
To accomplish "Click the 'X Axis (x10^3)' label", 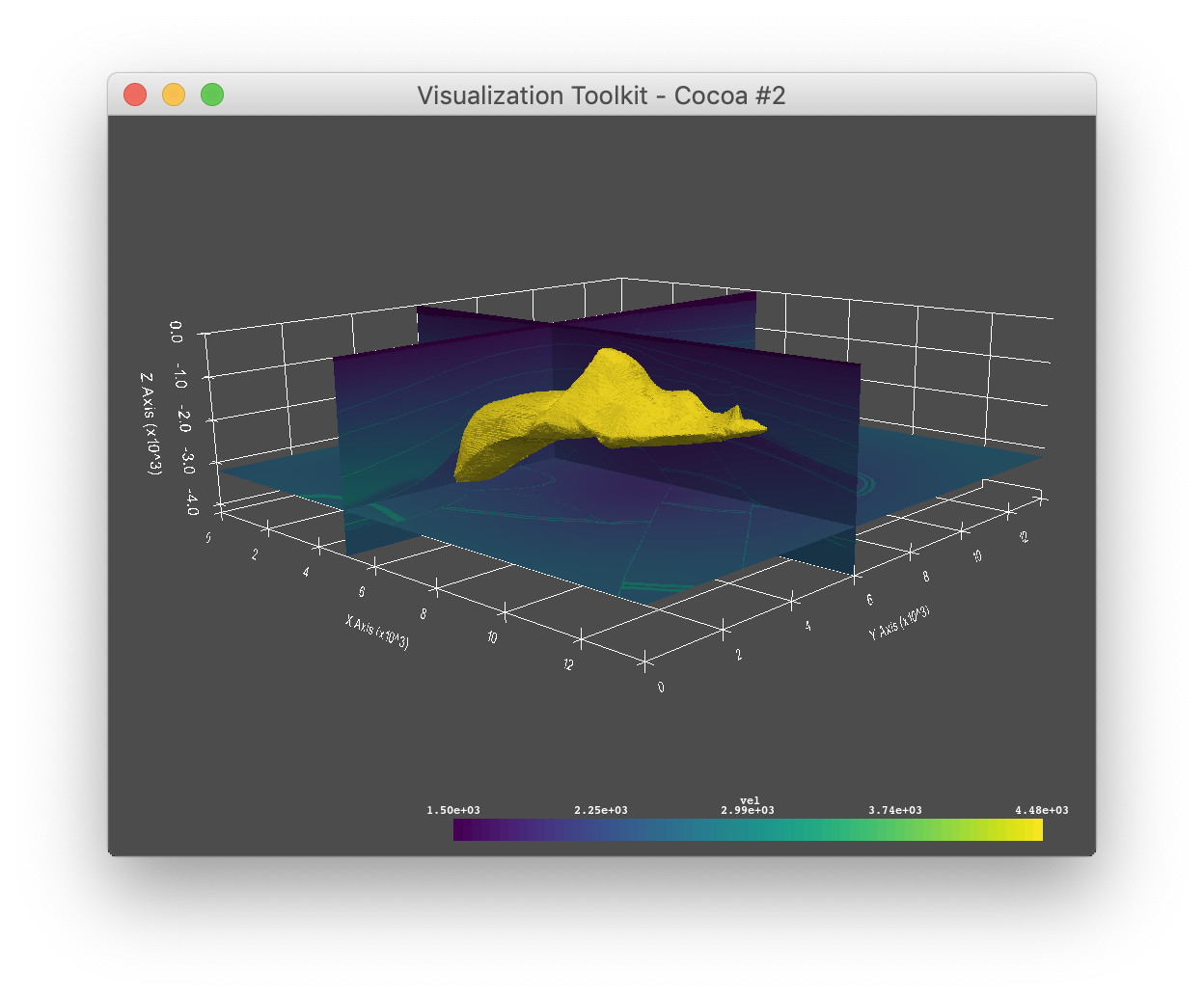I will [377, 632].
